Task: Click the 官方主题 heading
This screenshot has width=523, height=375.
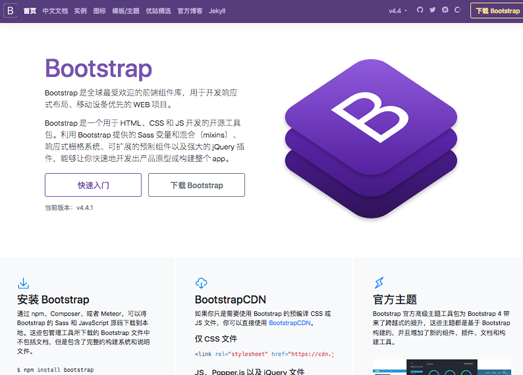Action: (395, 299)
